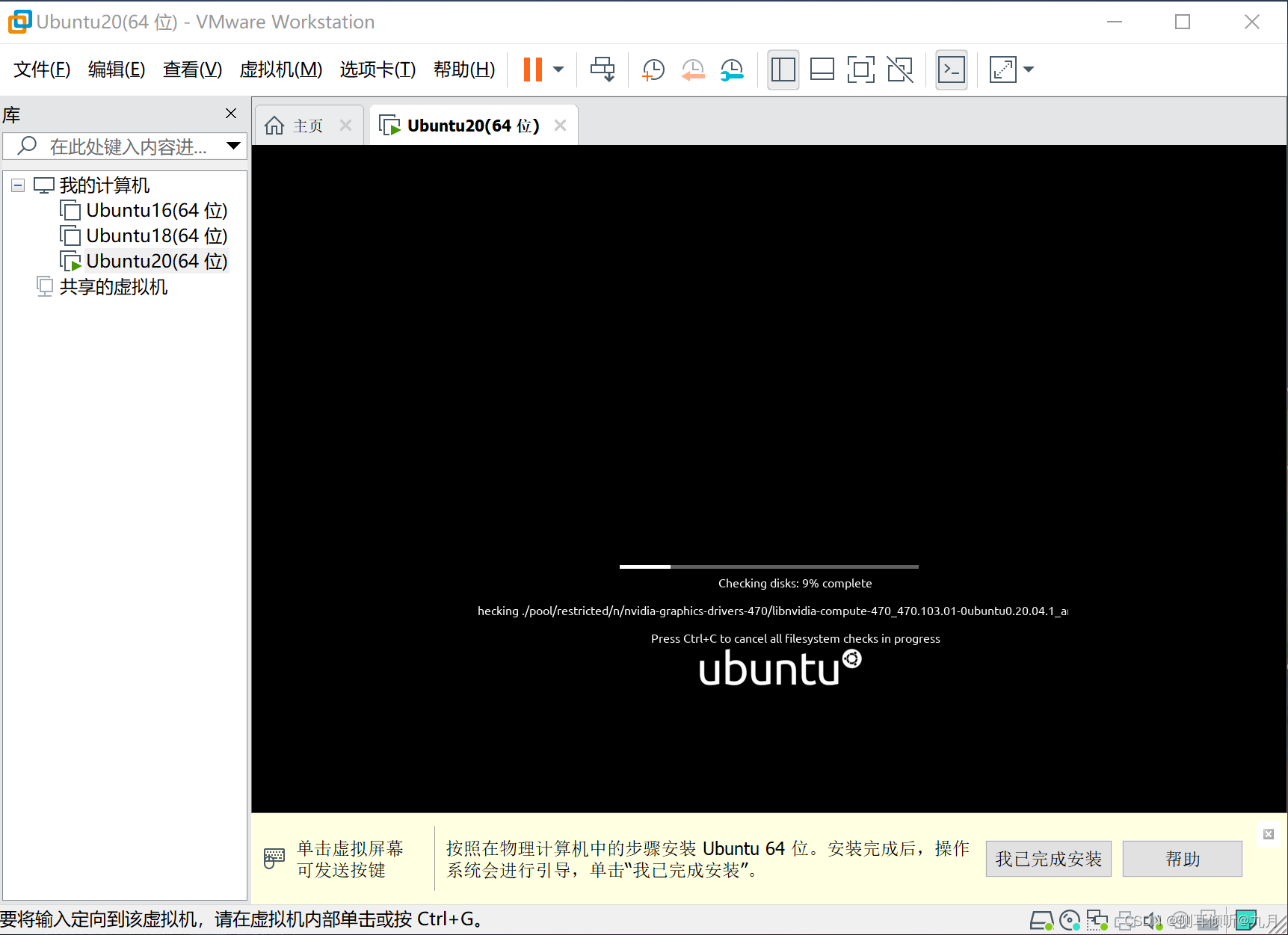Screen dimensions: 1288x935
Task: Open the snapshot manager
Action: [x=732, y=70]
